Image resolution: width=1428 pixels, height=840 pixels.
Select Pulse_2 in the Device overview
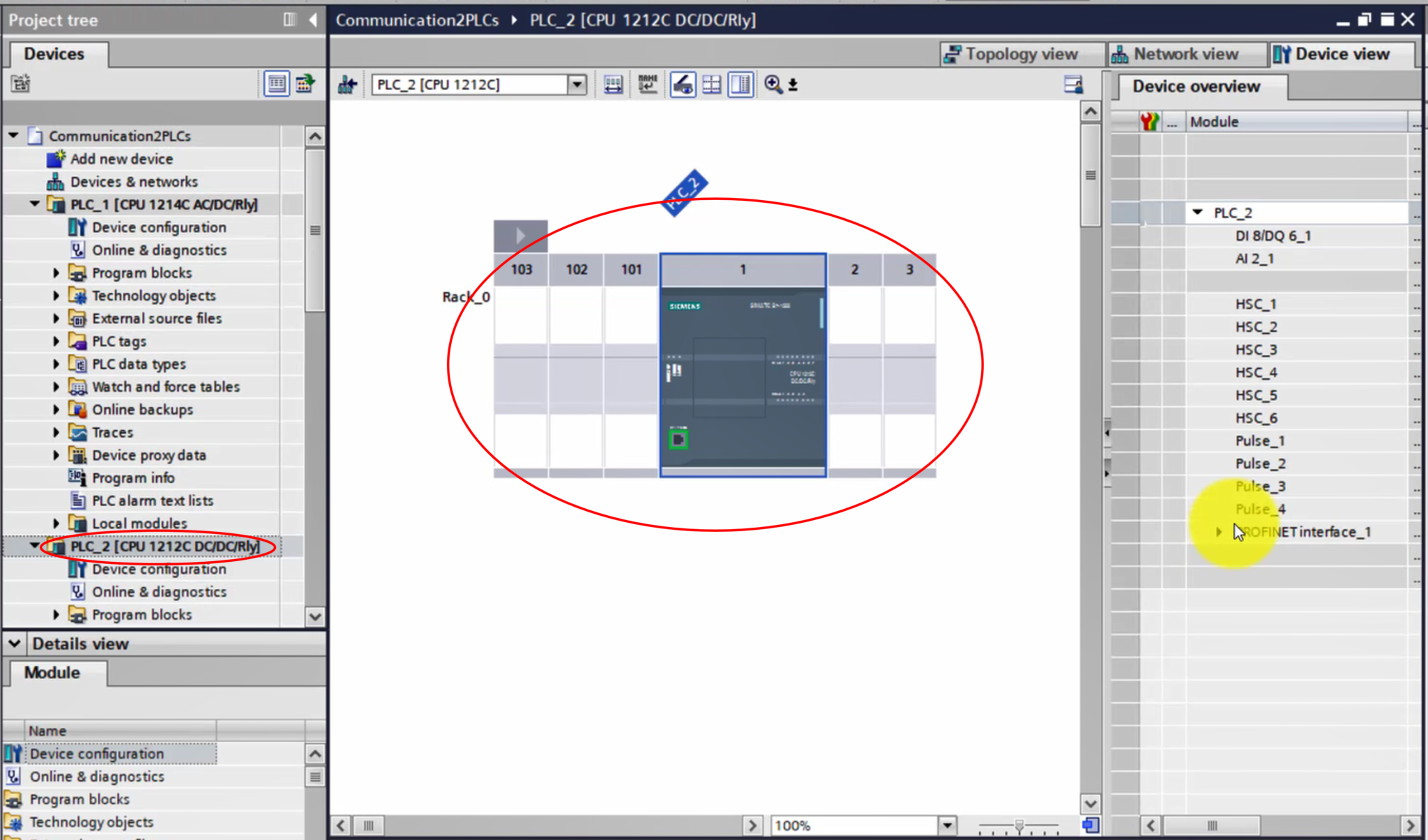pos(1261,464)
